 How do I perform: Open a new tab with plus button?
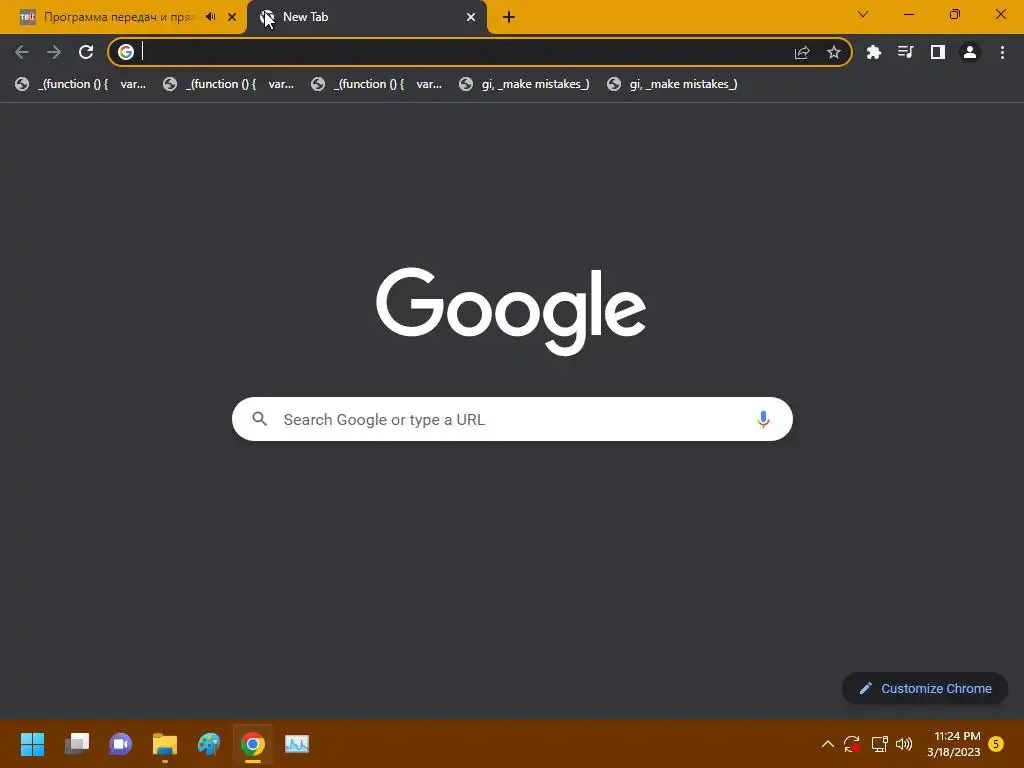click(x=509, y=17)
